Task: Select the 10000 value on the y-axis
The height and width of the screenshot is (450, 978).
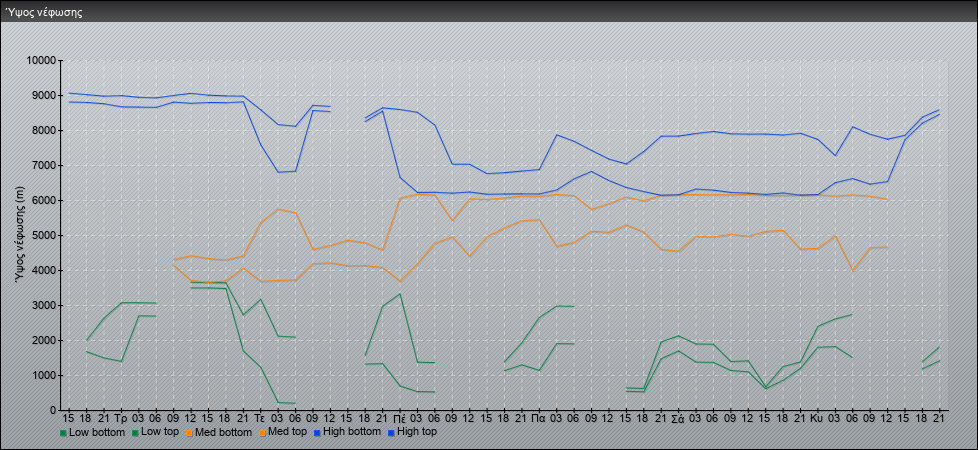Action: click(42, 61)
